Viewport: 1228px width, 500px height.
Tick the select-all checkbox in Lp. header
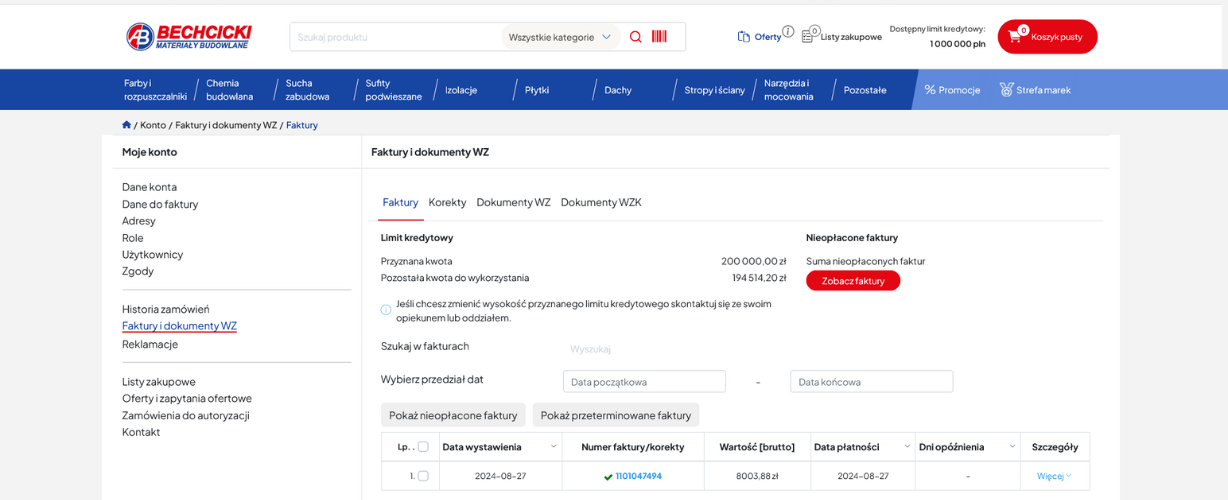[x=423, y=447]
